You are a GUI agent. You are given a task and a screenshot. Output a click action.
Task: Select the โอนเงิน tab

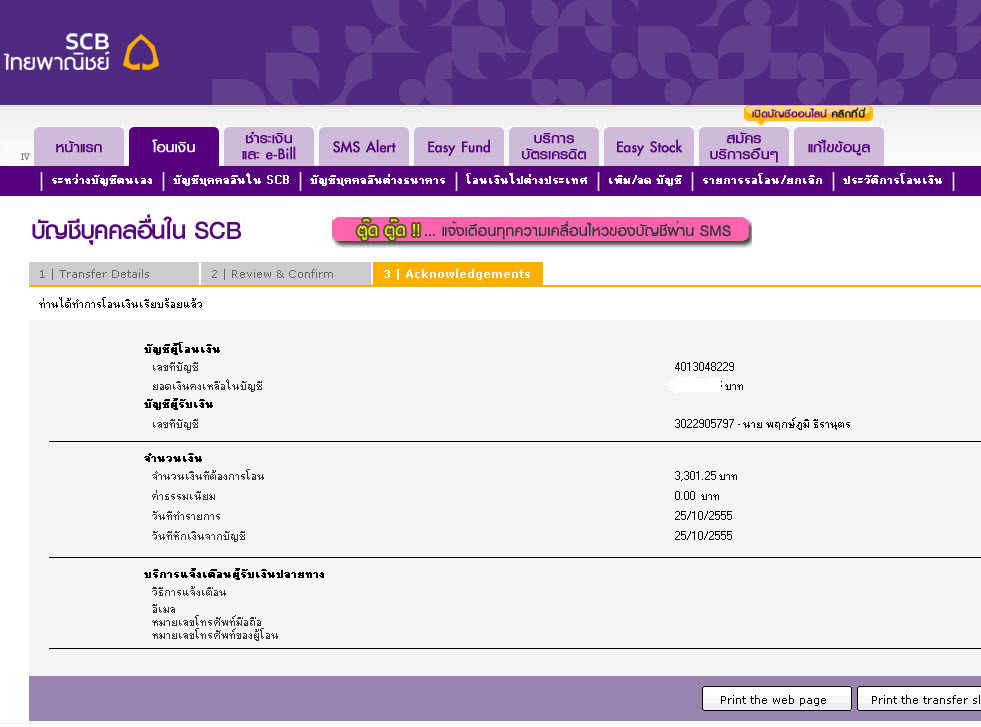(x=174, y=147)
